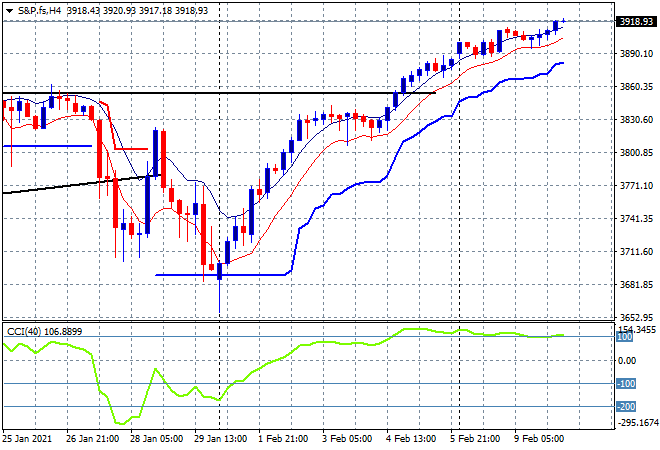Select the -100 level marker in CCI panel
660x450 pixels.
626,383
